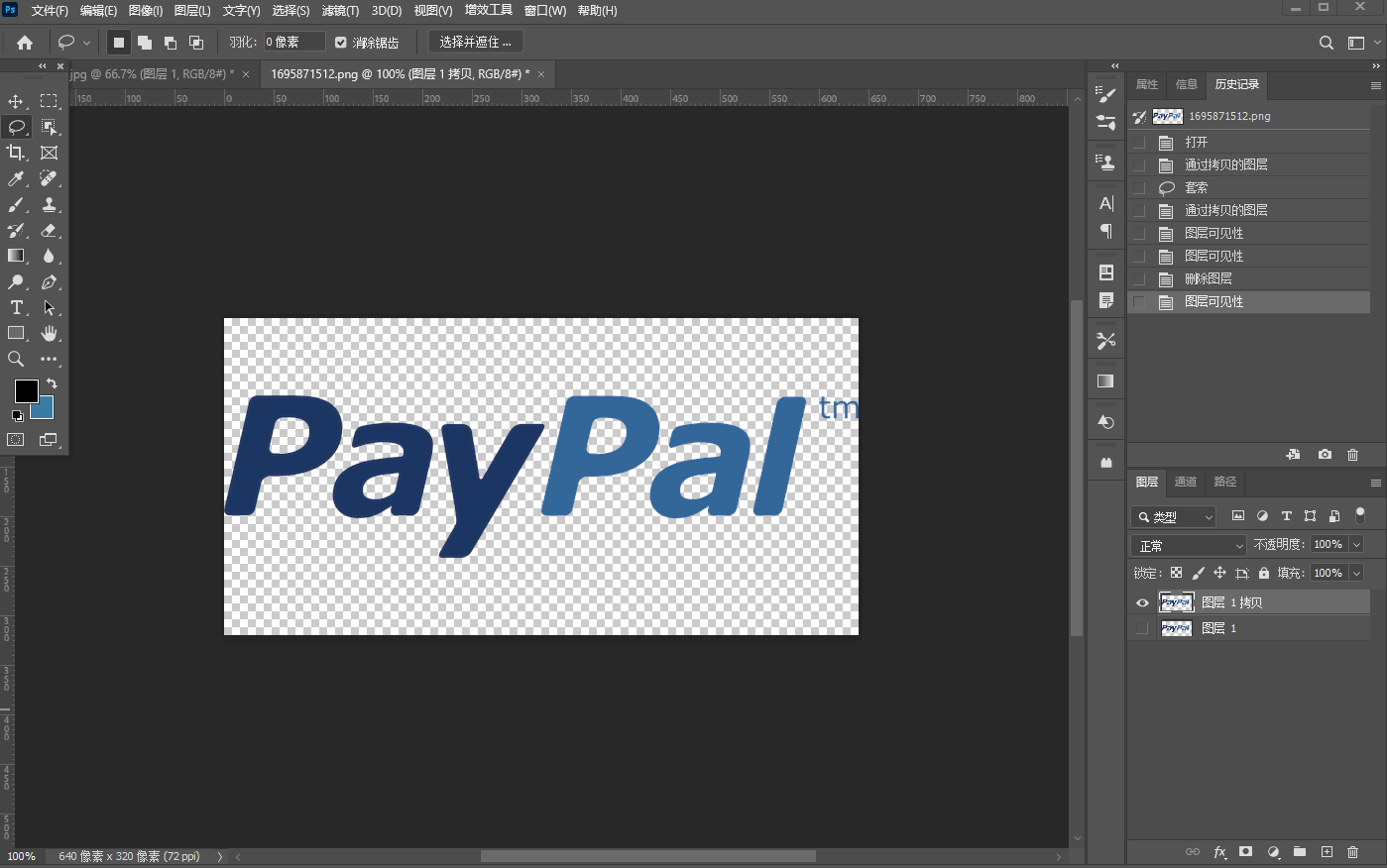Set history brush source at 套索 state
This screenshot has height=868, width=1387.
(1139, 188)
